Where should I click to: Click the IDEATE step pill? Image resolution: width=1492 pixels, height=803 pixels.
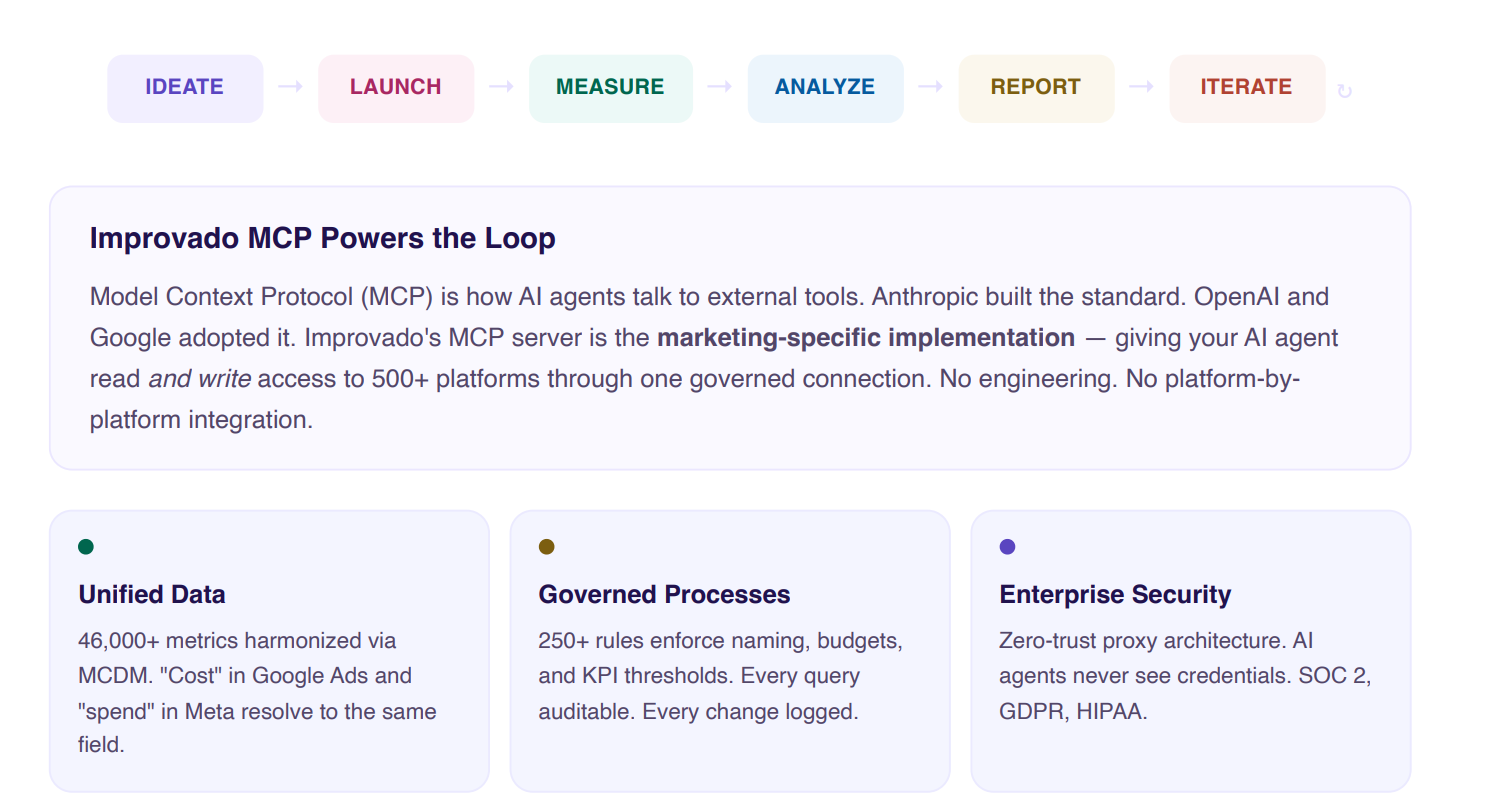coord(185,88)
